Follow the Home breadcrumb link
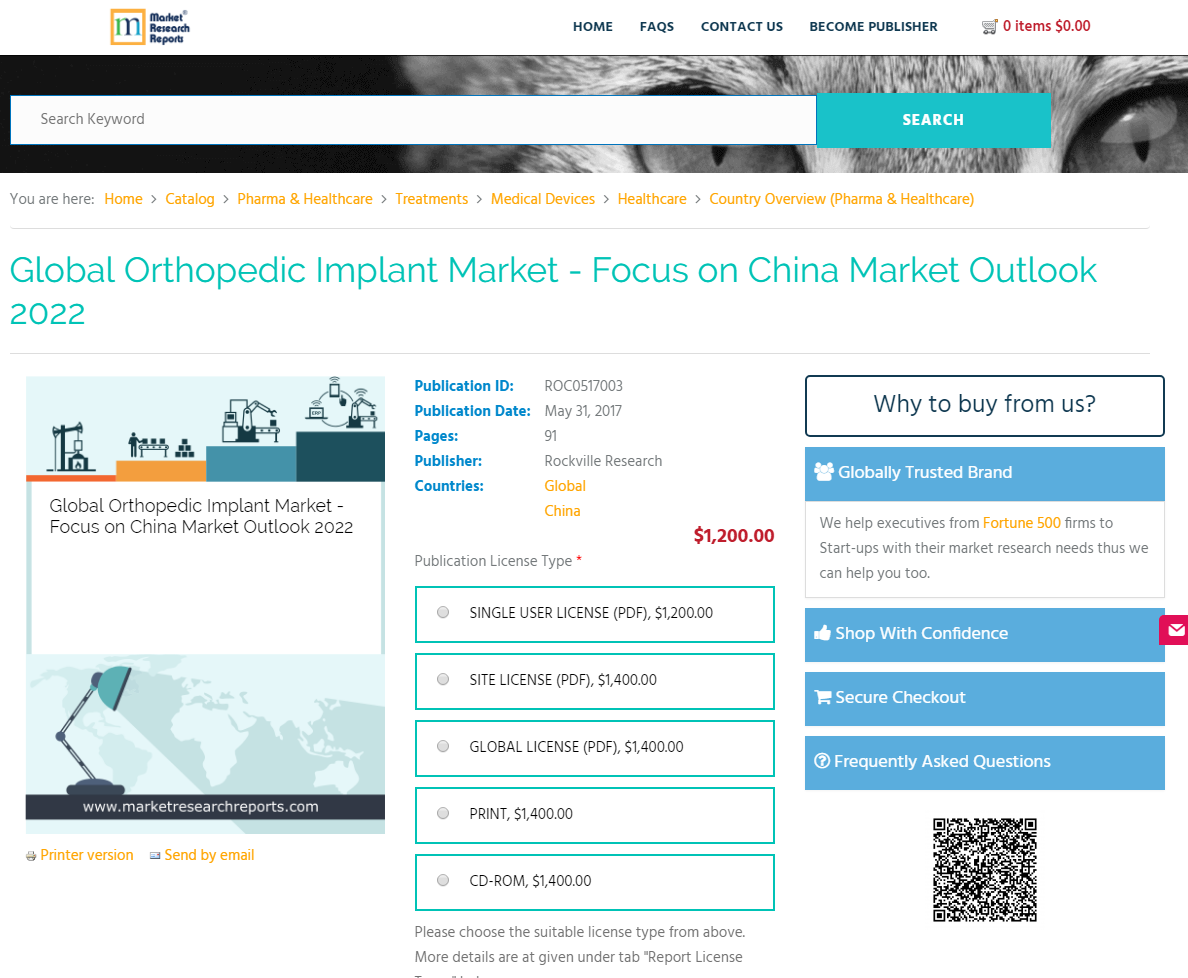This screenshot has height=978, width=1188. coord(123,198)
